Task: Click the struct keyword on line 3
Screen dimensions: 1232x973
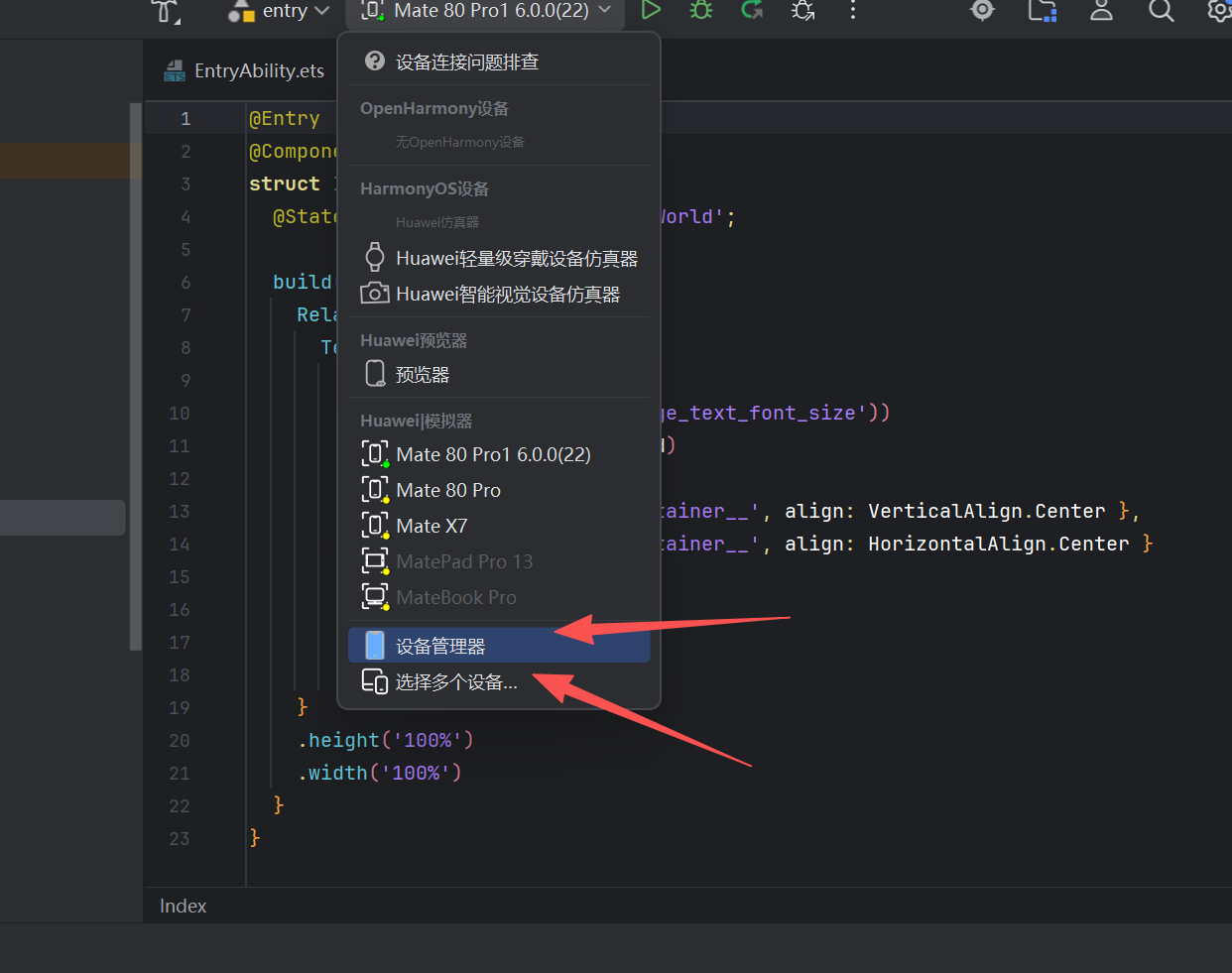Action: (285, 183)
